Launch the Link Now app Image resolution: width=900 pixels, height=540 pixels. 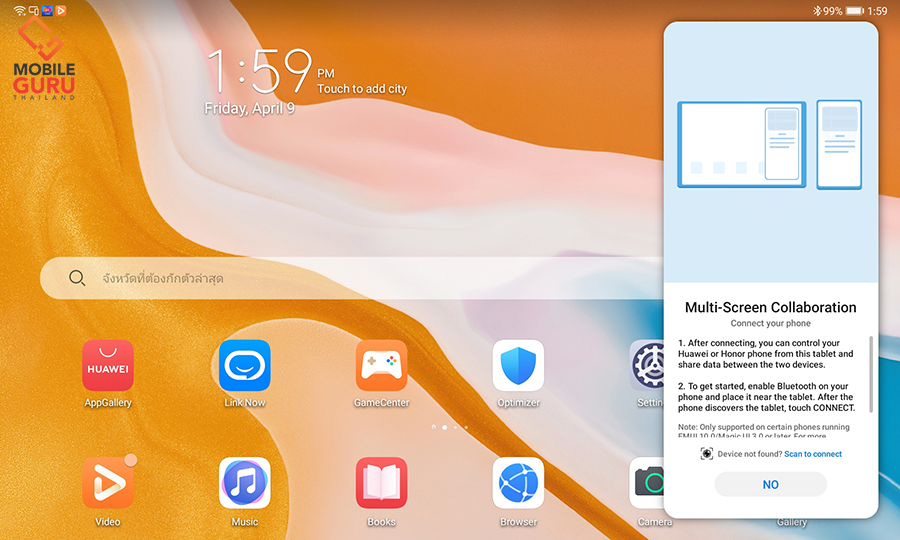click(x=245, y=366)
